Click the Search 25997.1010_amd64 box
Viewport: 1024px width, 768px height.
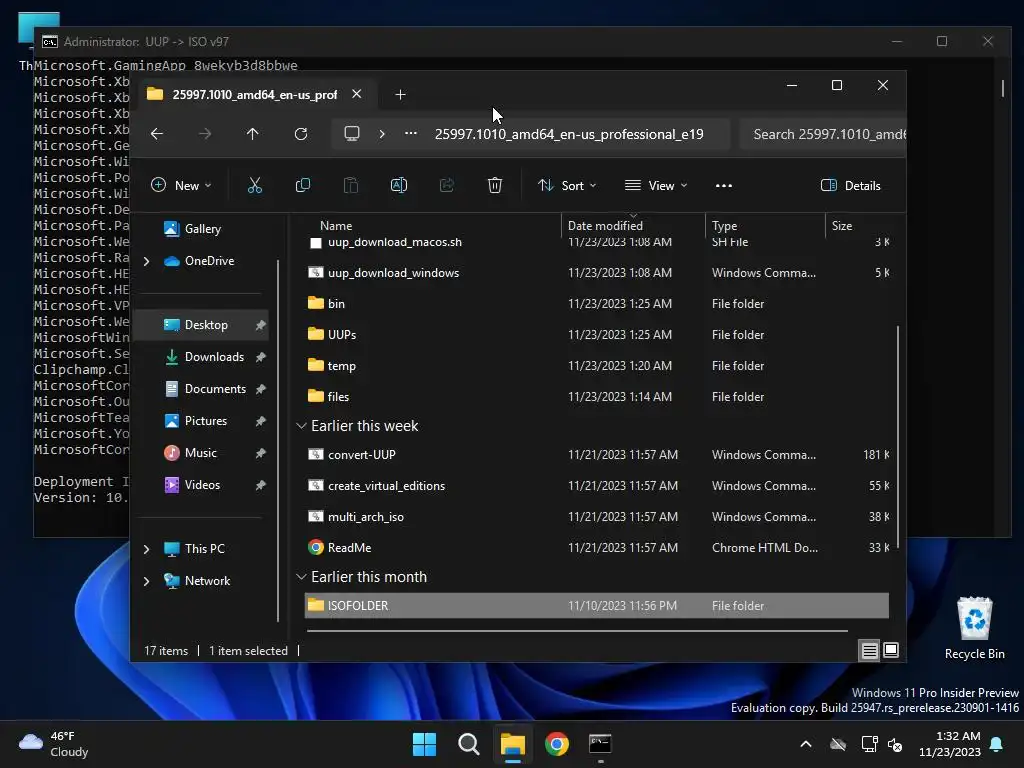point(823,134)
